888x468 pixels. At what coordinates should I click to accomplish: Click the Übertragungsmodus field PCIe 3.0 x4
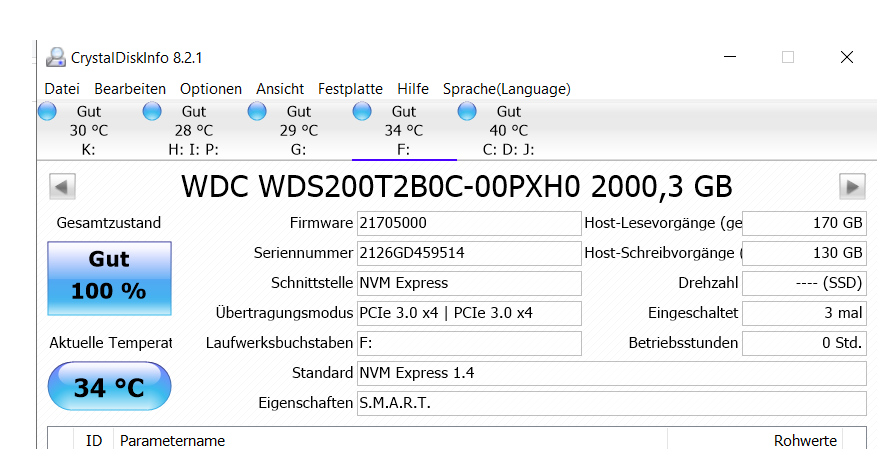[x=469, y=313]
